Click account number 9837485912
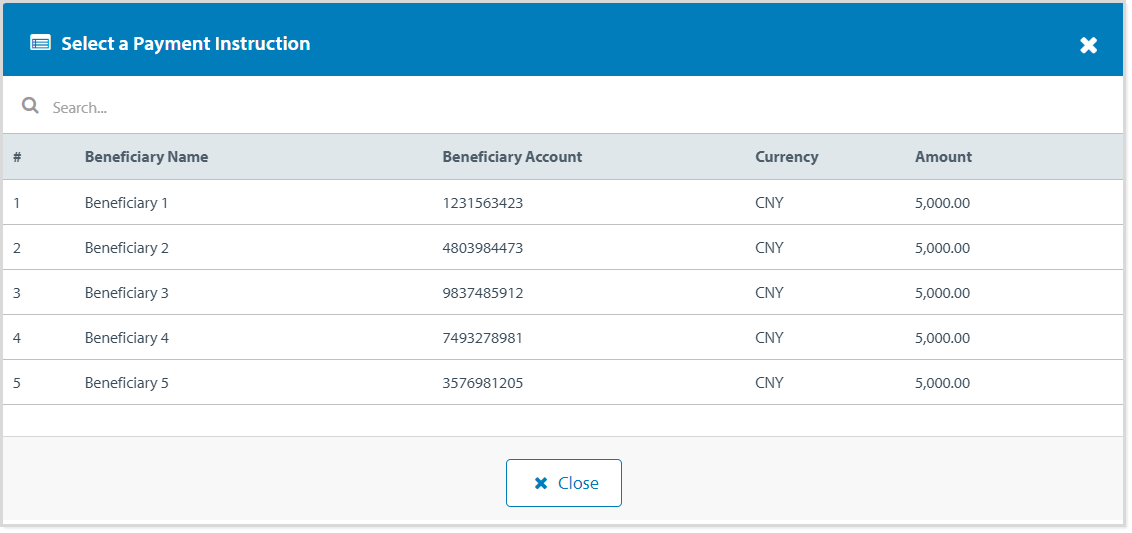The image size is (1132, 533). tap(483, 293)
